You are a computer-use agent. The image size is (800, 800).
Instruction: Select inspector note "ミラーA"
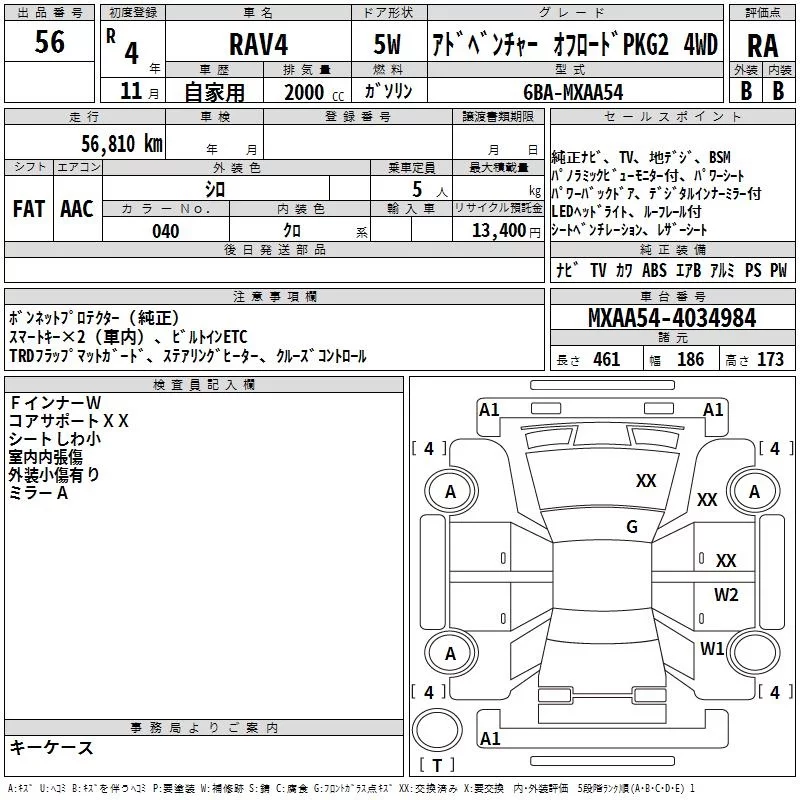(x=38, y=493)
